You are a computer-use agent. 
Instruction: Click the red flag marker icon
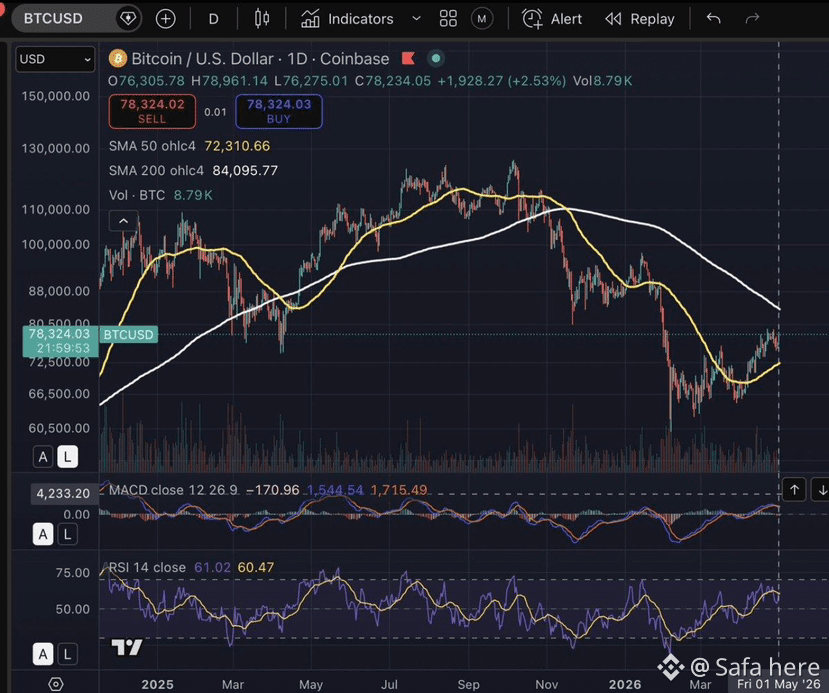(x=408, y=58)
